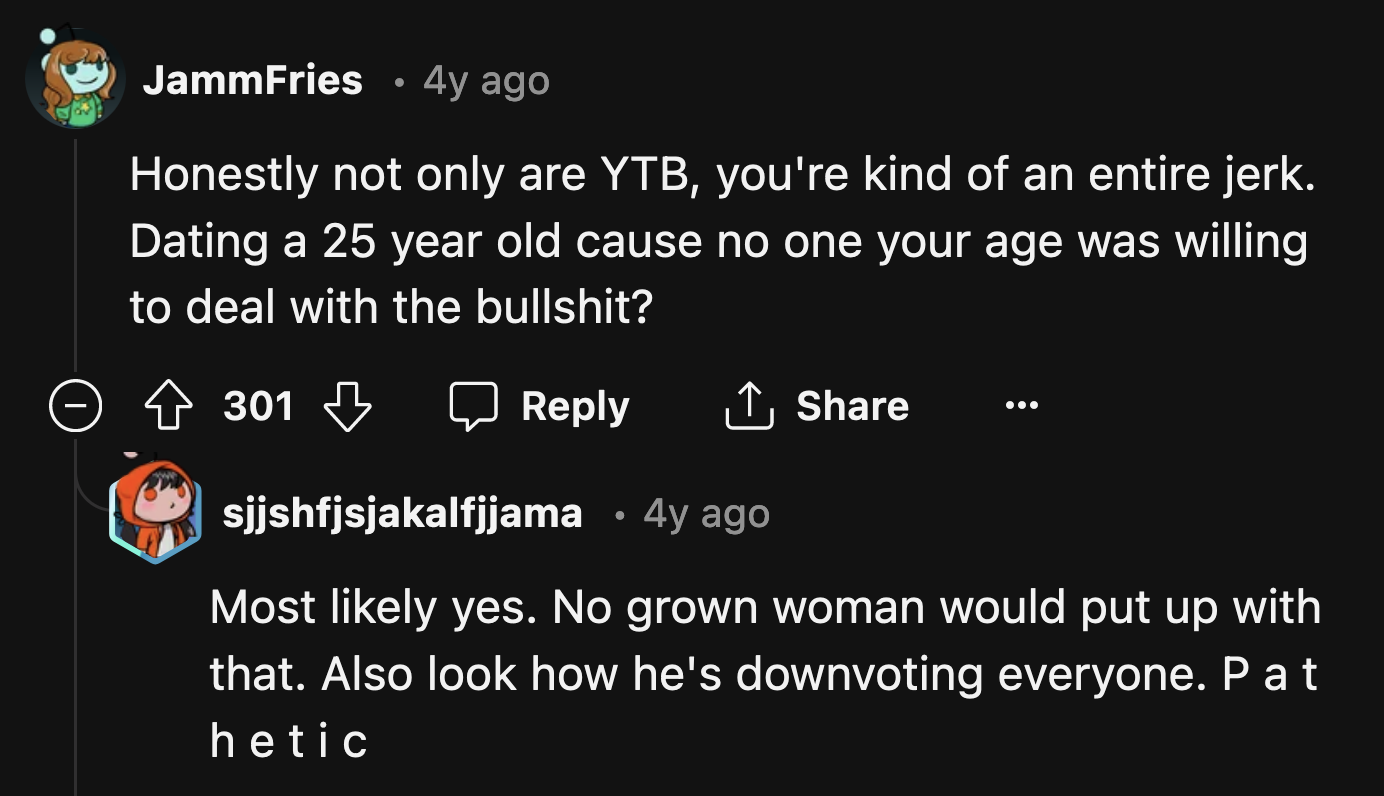The width and height of the screenshot is (1384, 796).
Task: Collapse the comment thread with the minus button
Action: 75,405
